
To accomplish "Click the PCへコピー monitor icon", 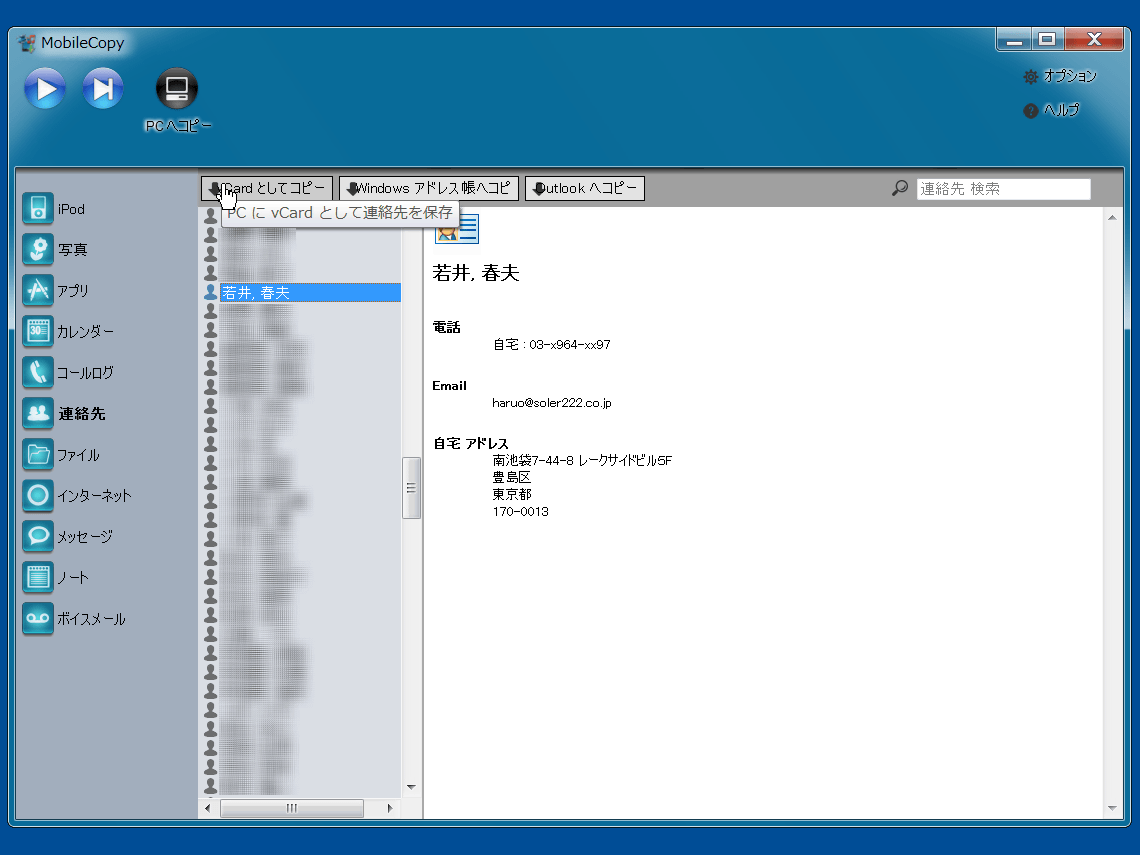I will (x=177, y=89).
